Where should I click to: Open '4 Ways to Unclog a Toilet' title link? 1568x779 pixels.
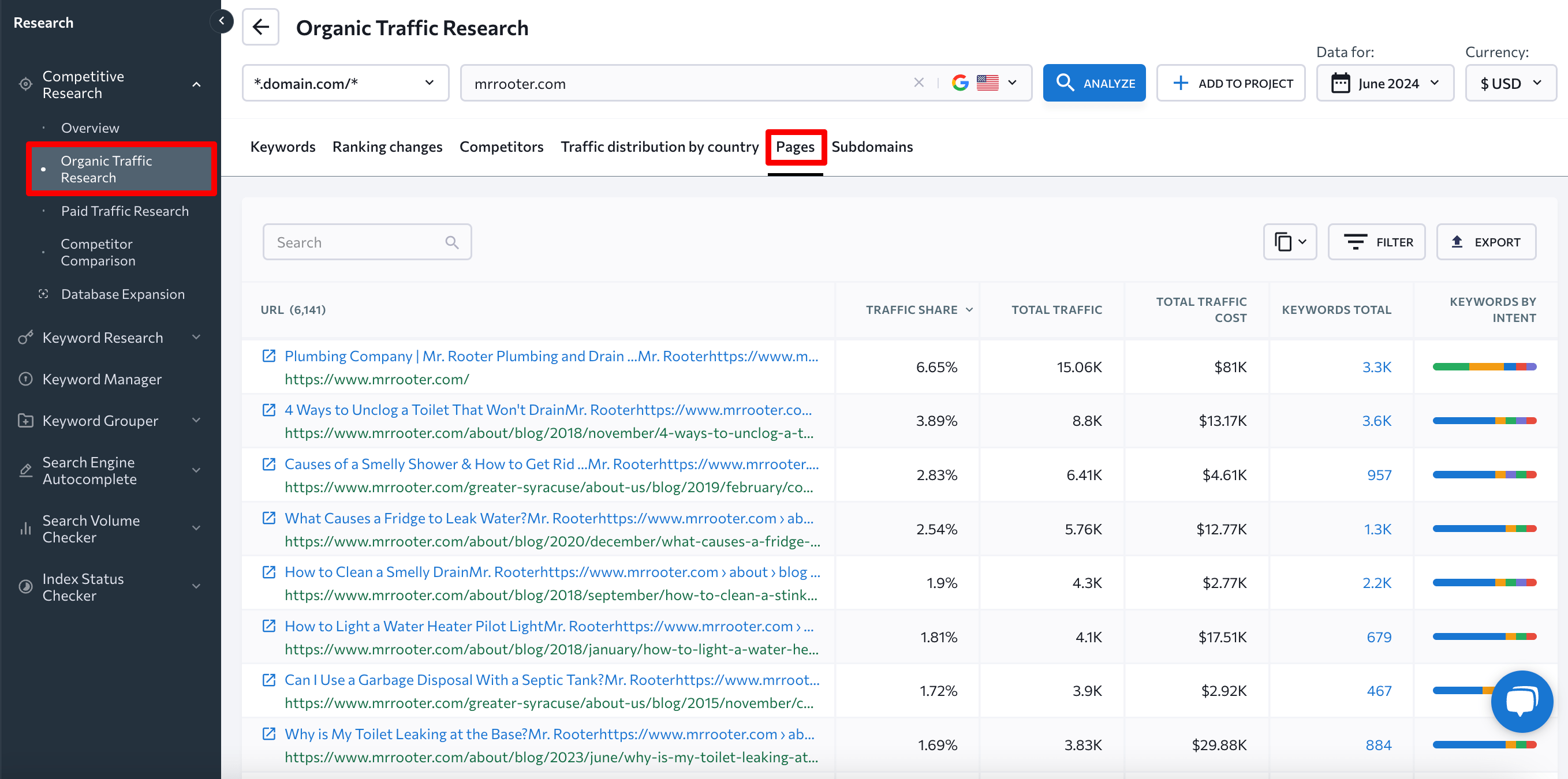point(548,410)
